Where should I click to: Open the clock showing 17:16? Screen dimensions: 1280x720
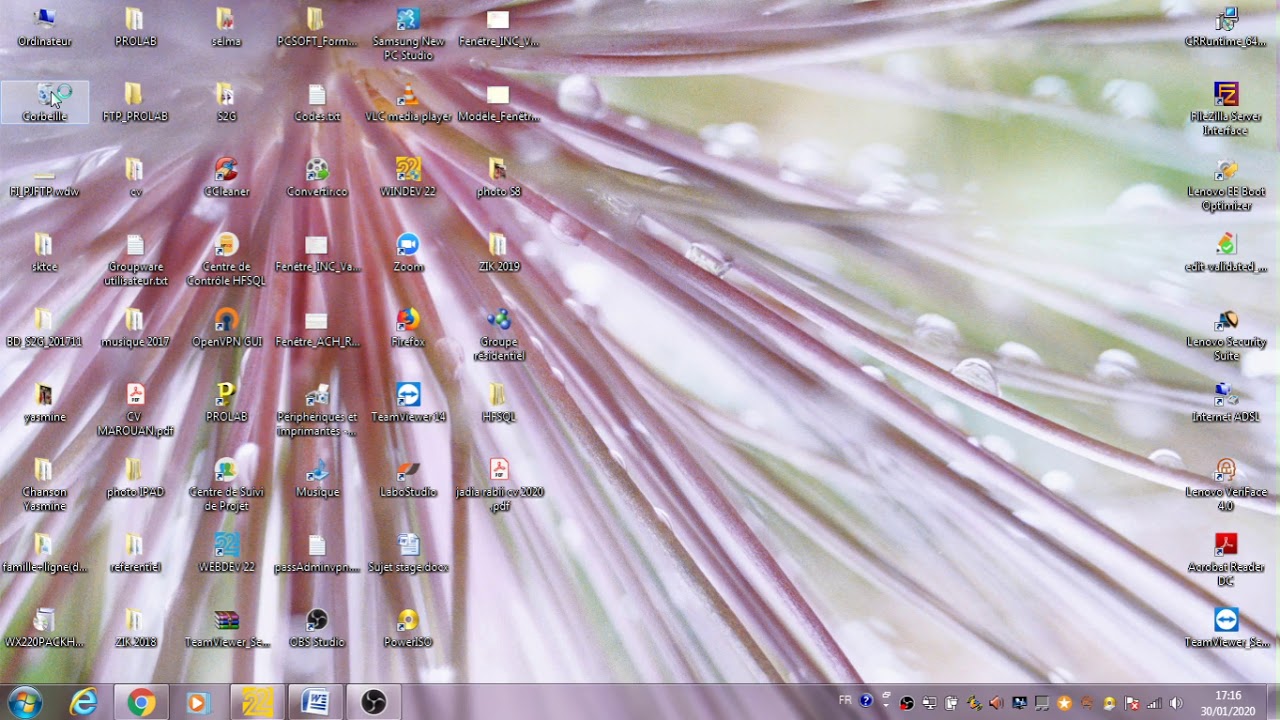coord(1228,703)
